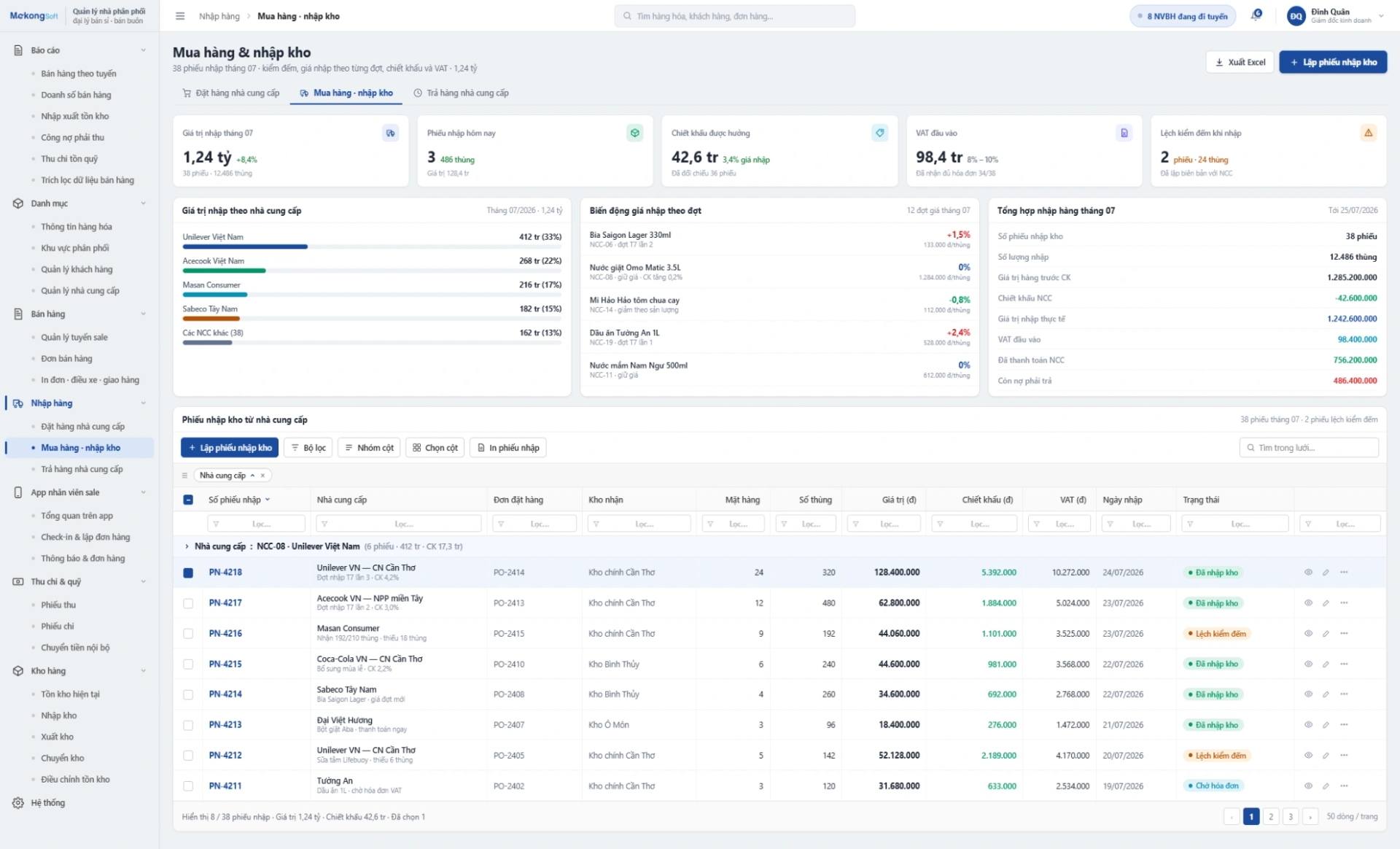The width and height of the screenshot is (1400, 849).
Task: Click the document icon on VAT đầu vào card
Action: [1124, 133]
